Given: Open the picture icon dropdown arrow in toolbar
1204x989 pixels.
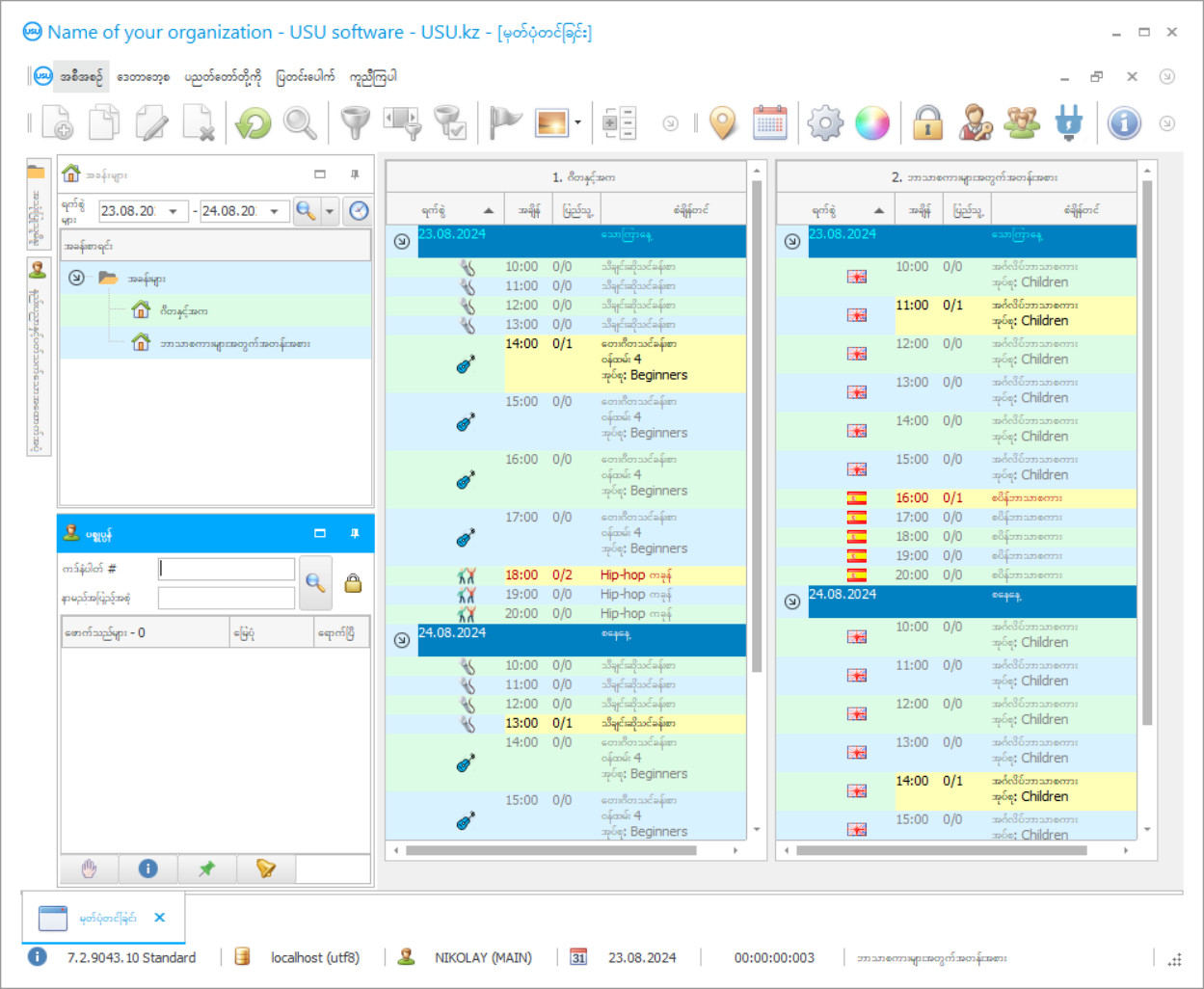Looking at the screenshot, I should [577, 123].
